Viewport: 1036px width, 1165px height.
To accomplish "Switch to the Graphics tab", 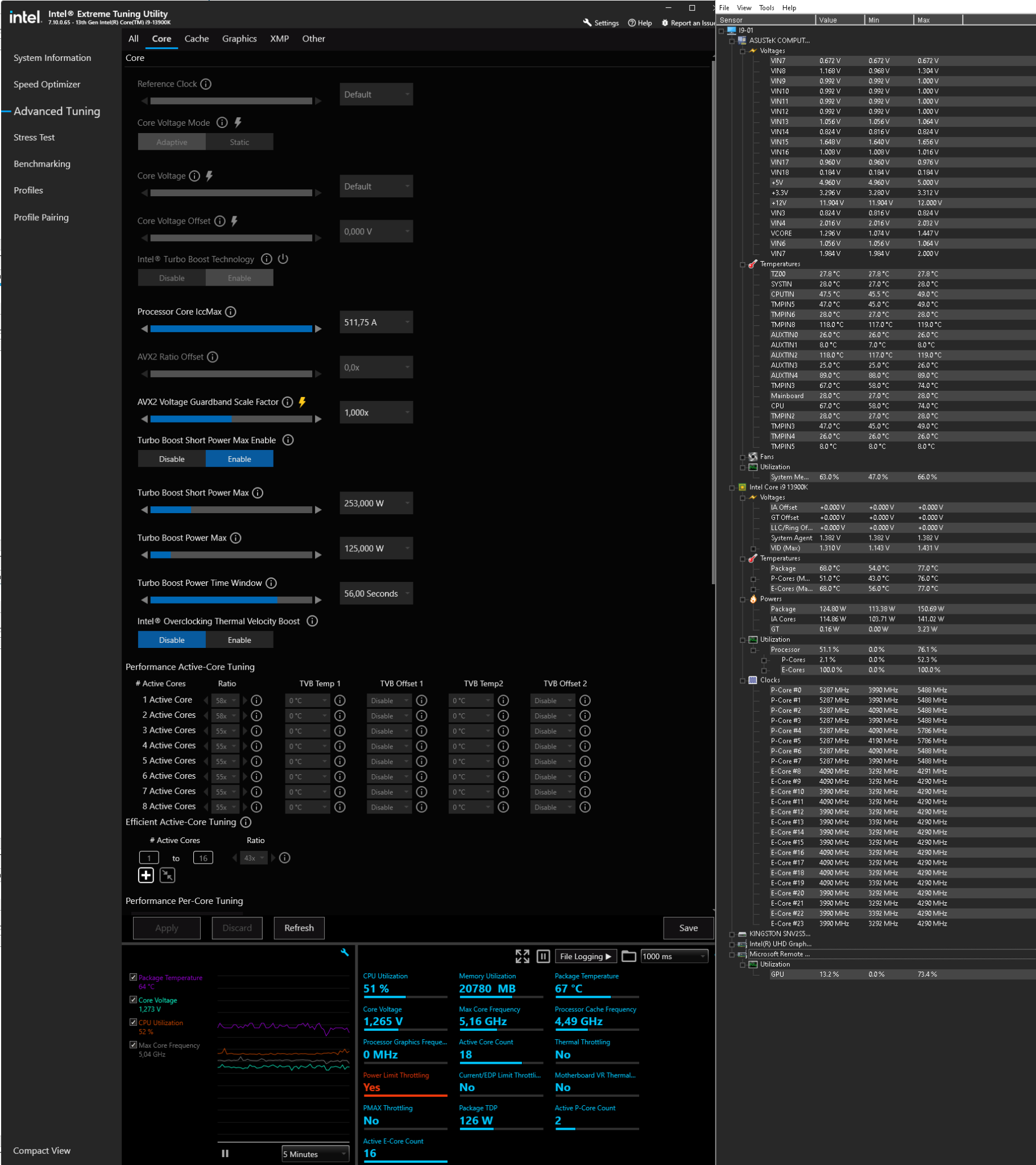I will click(239, 39).
